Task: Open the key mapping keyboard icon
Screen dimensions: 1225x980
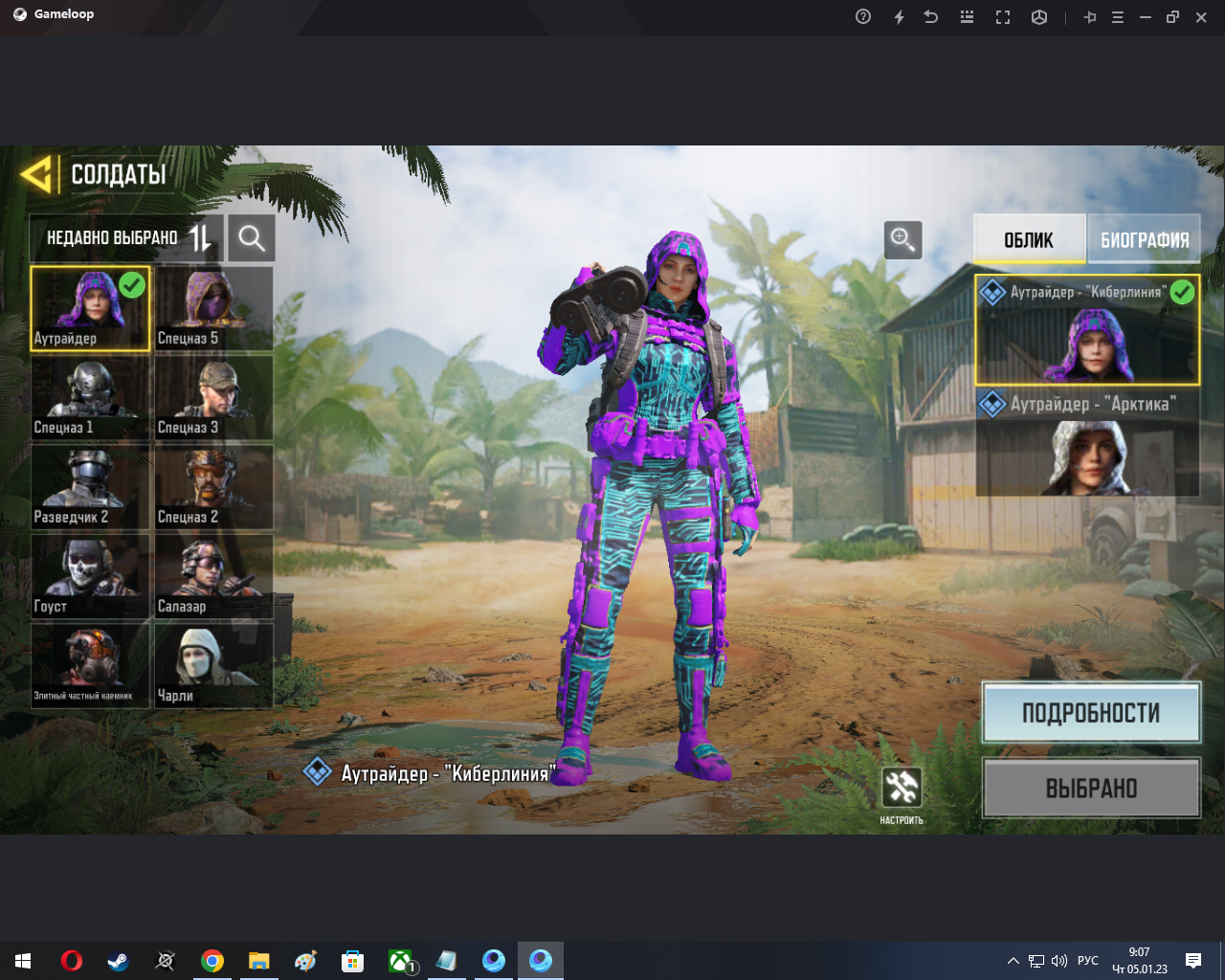Action: click(967, 16)
